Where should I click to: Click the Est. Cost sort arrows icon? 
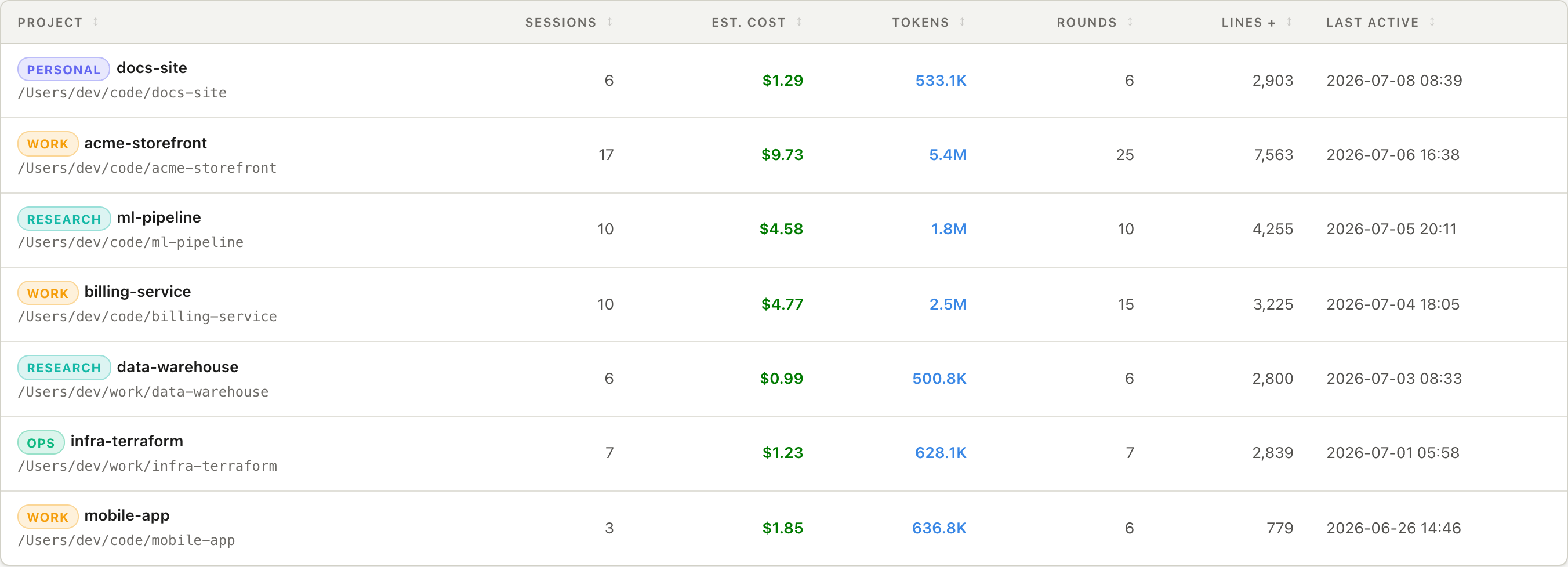[x=799, y=22]
